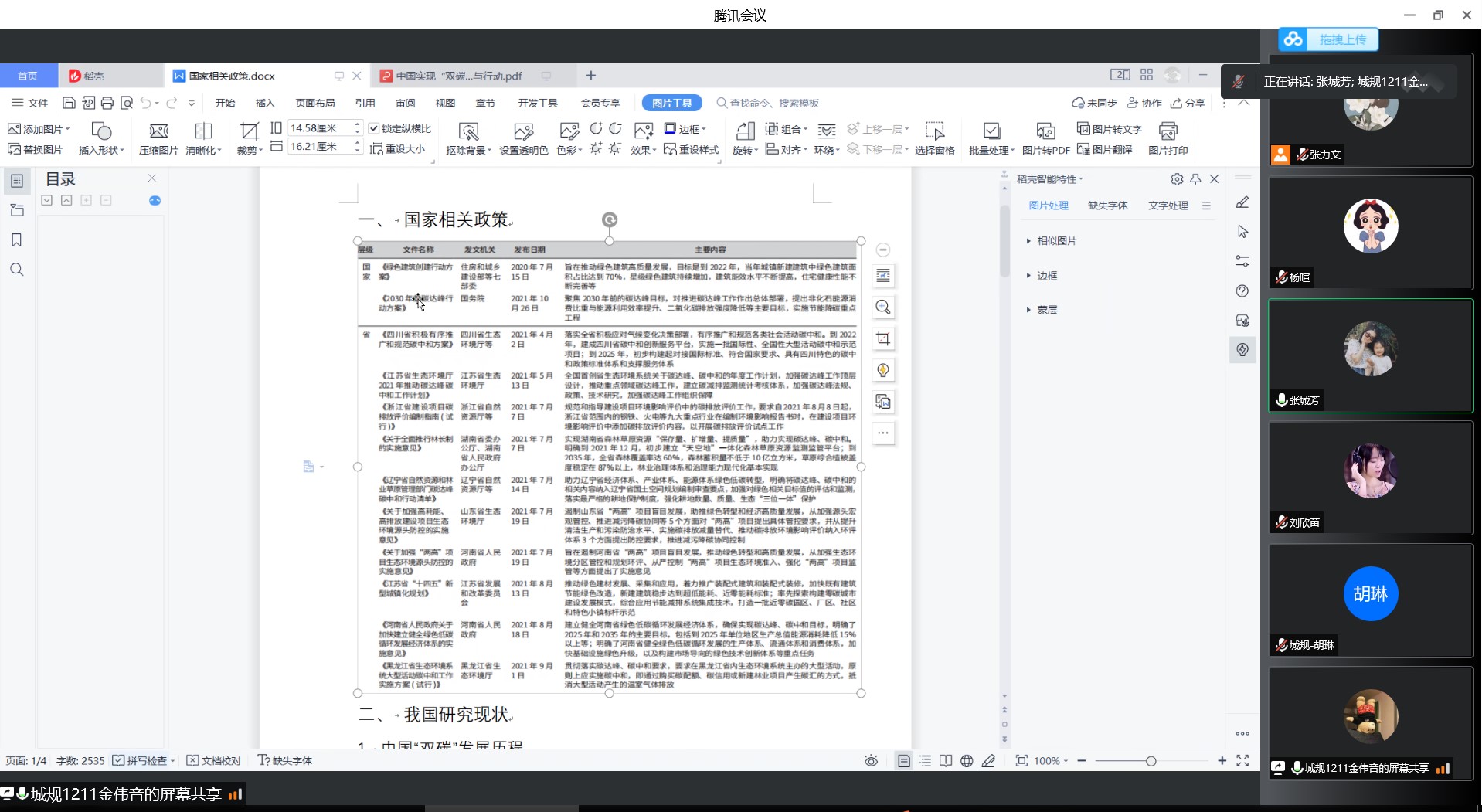The image size is (1482, 812).
Task: Open the 插入 ribbon tab
Action: [x=265, y=103]
